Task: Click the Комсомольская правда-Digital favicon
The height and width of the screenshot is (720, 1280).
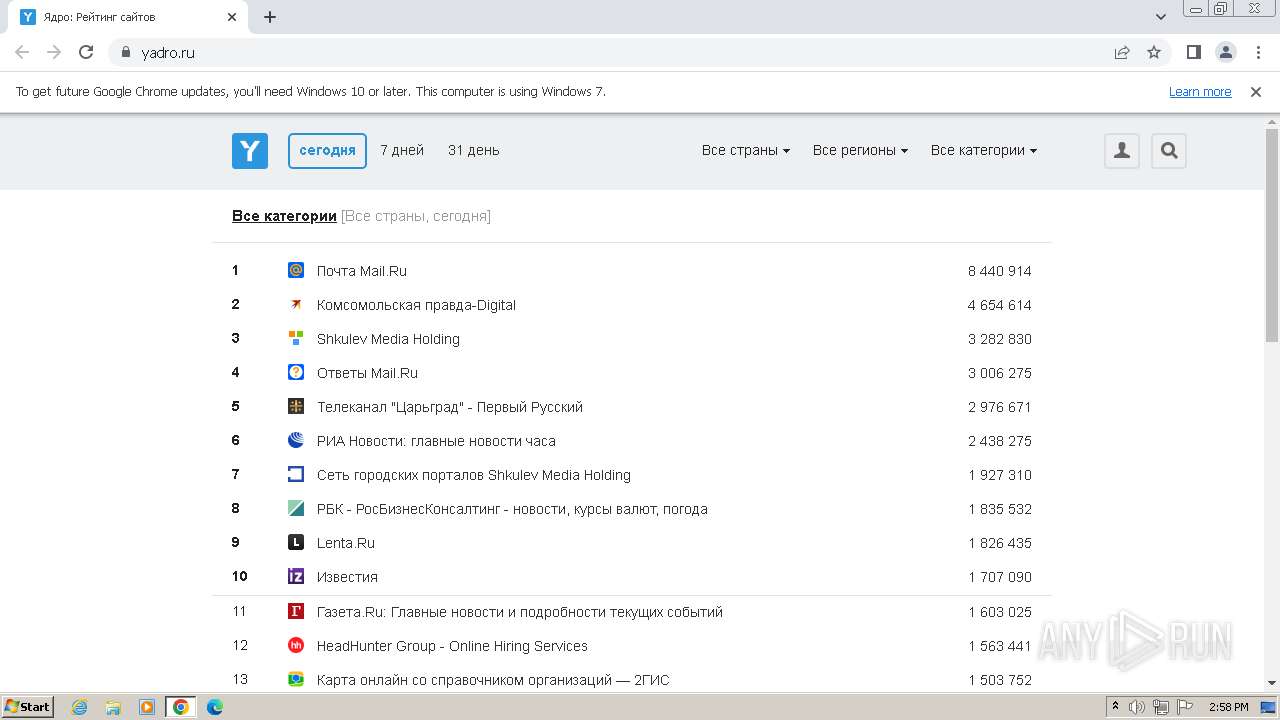Action: [x=296, y=304]
